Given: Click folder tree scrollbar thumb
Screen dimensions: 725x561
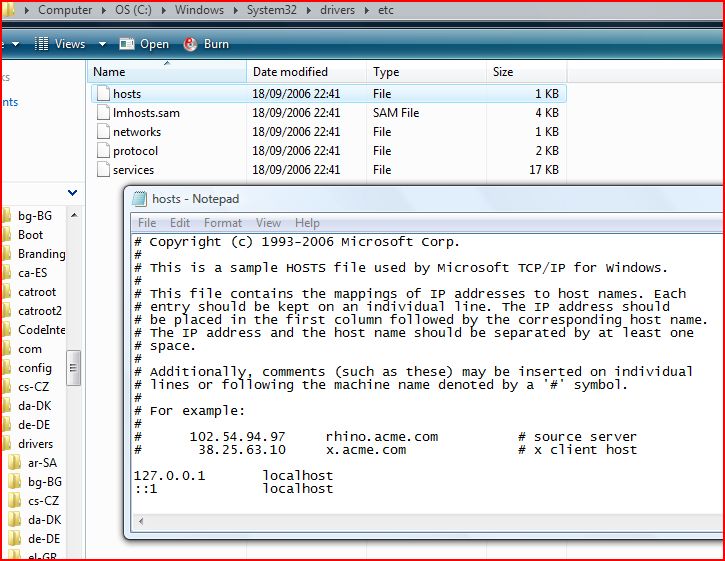Looking at the screenshot, I should click(74, 368).
